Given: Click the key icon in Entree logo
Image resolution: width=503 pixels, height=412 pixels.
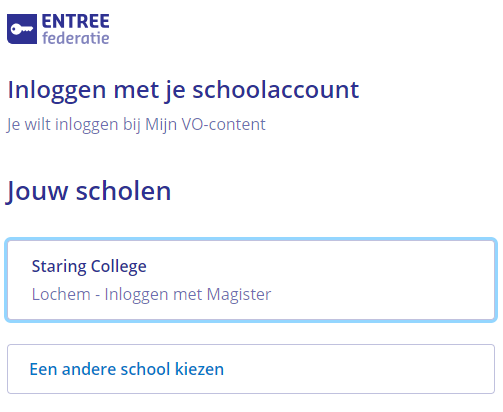Looking at the screenshot, I should (22, 29).
